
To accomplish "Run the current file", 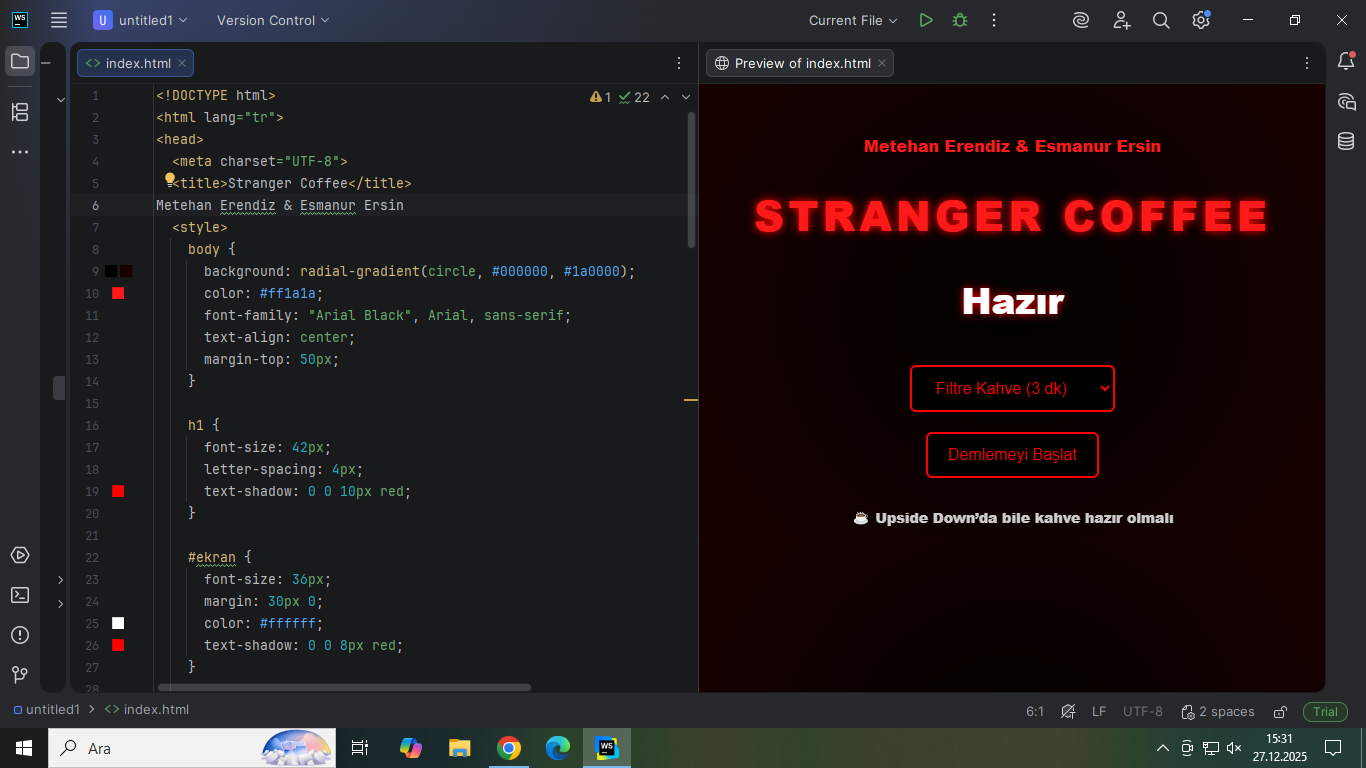I will point(926,20).
